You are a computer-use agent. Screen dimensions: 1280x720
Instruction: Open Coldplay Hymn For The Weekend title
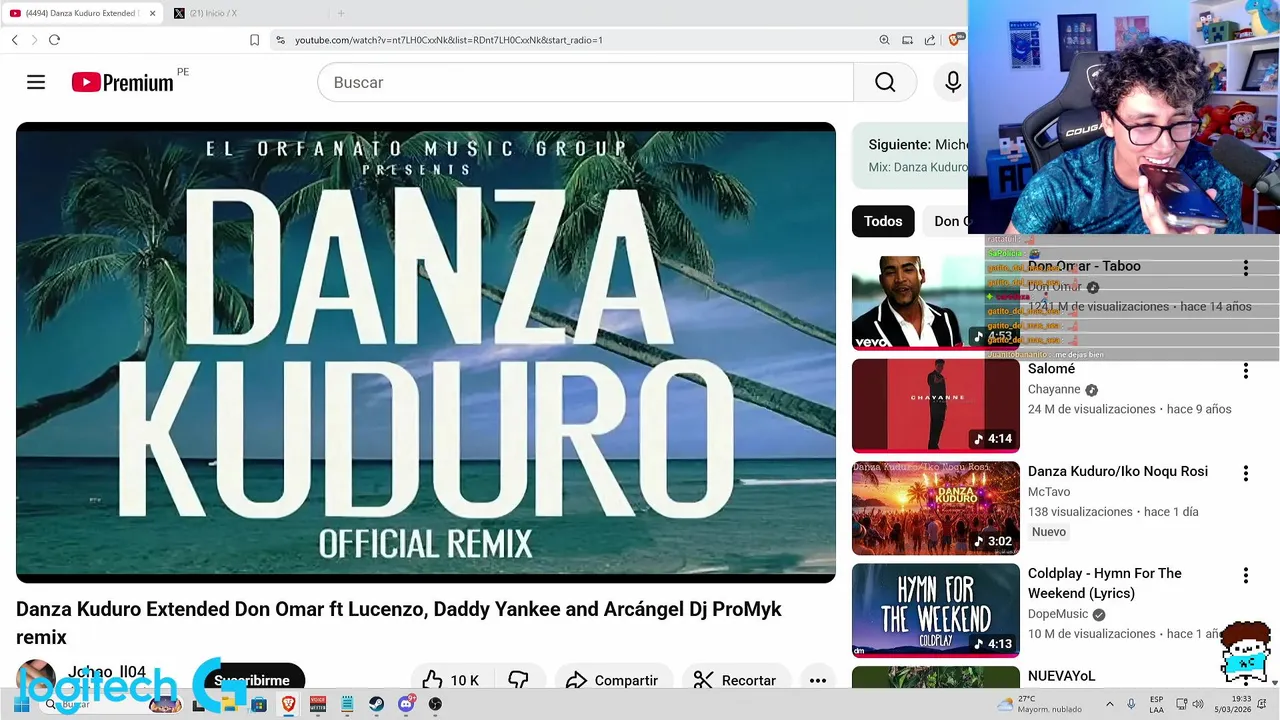tap(1105, 583)
